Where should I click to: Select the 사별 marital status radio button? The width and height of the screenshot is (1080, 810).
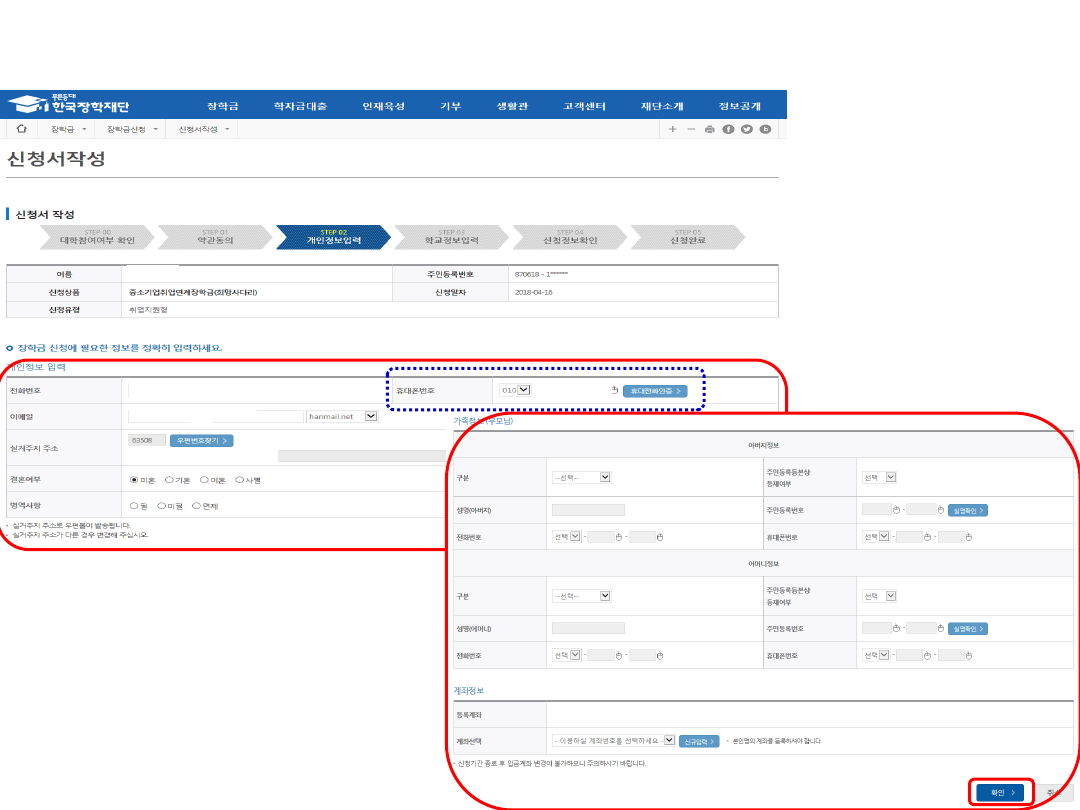tap(240, 480)
